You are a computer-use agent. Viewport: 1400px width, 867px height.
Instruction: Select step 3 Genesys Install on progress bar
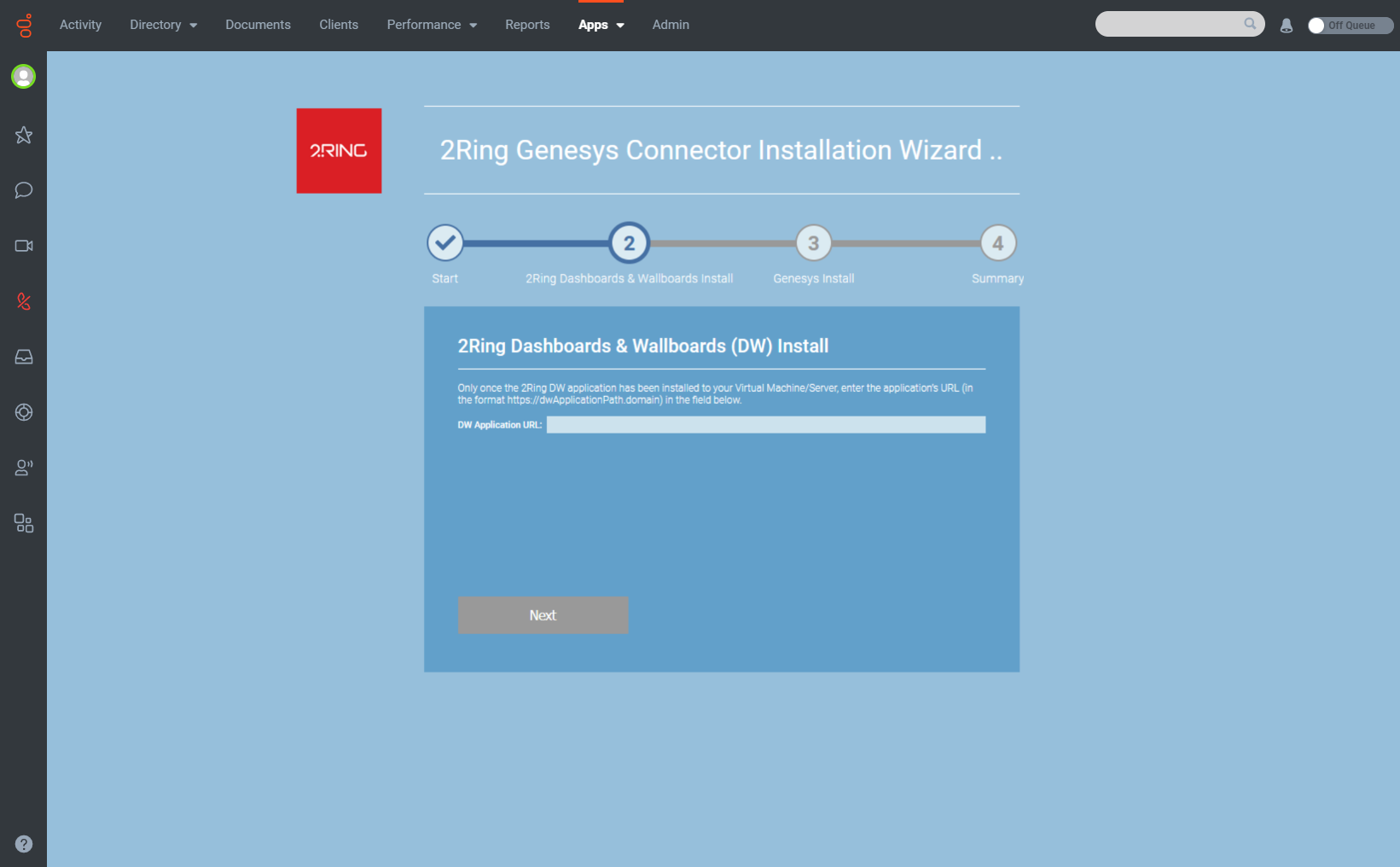coord(813,242)
